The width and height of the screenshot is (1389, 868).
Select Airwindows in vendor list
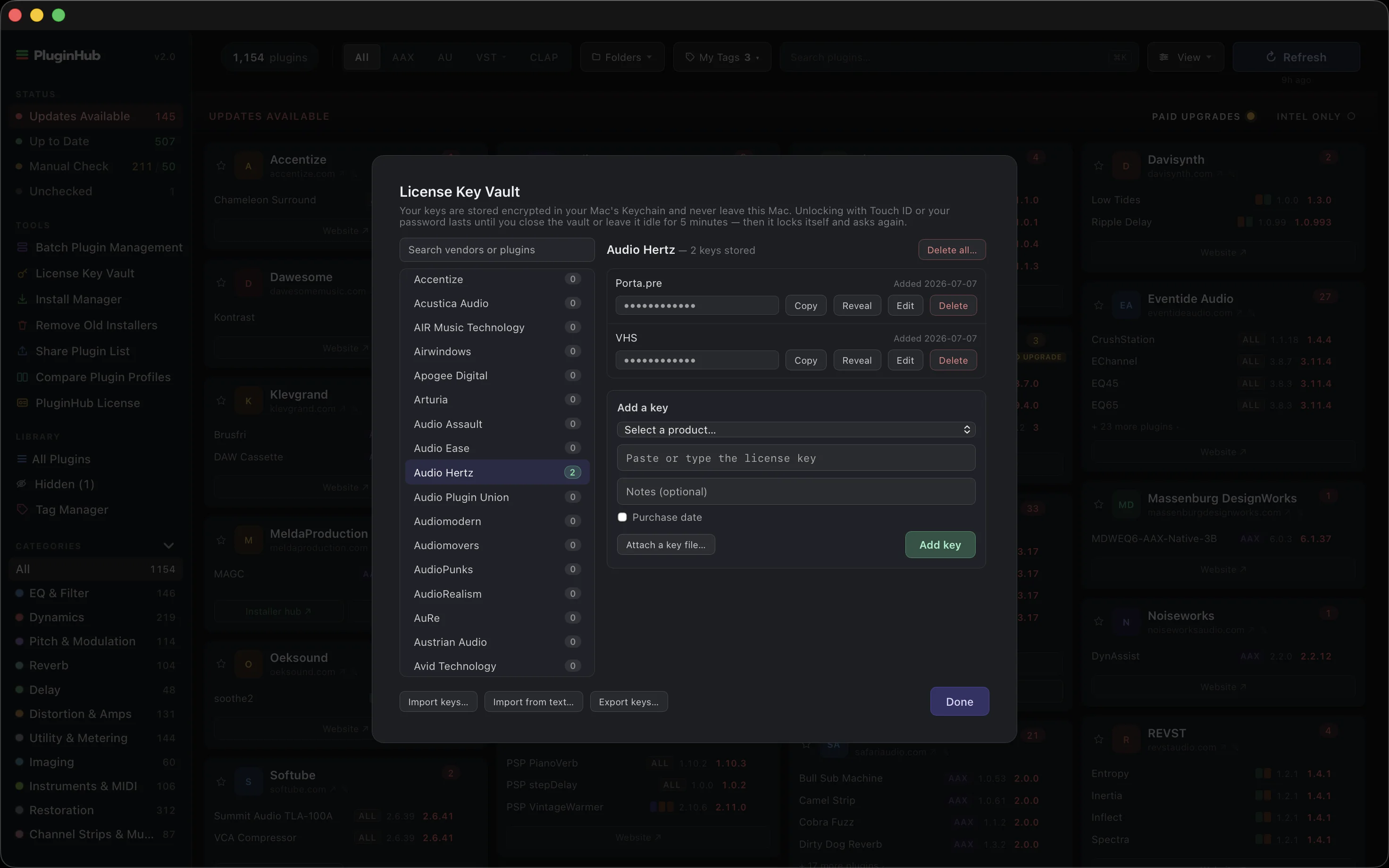tap(497, 351)
